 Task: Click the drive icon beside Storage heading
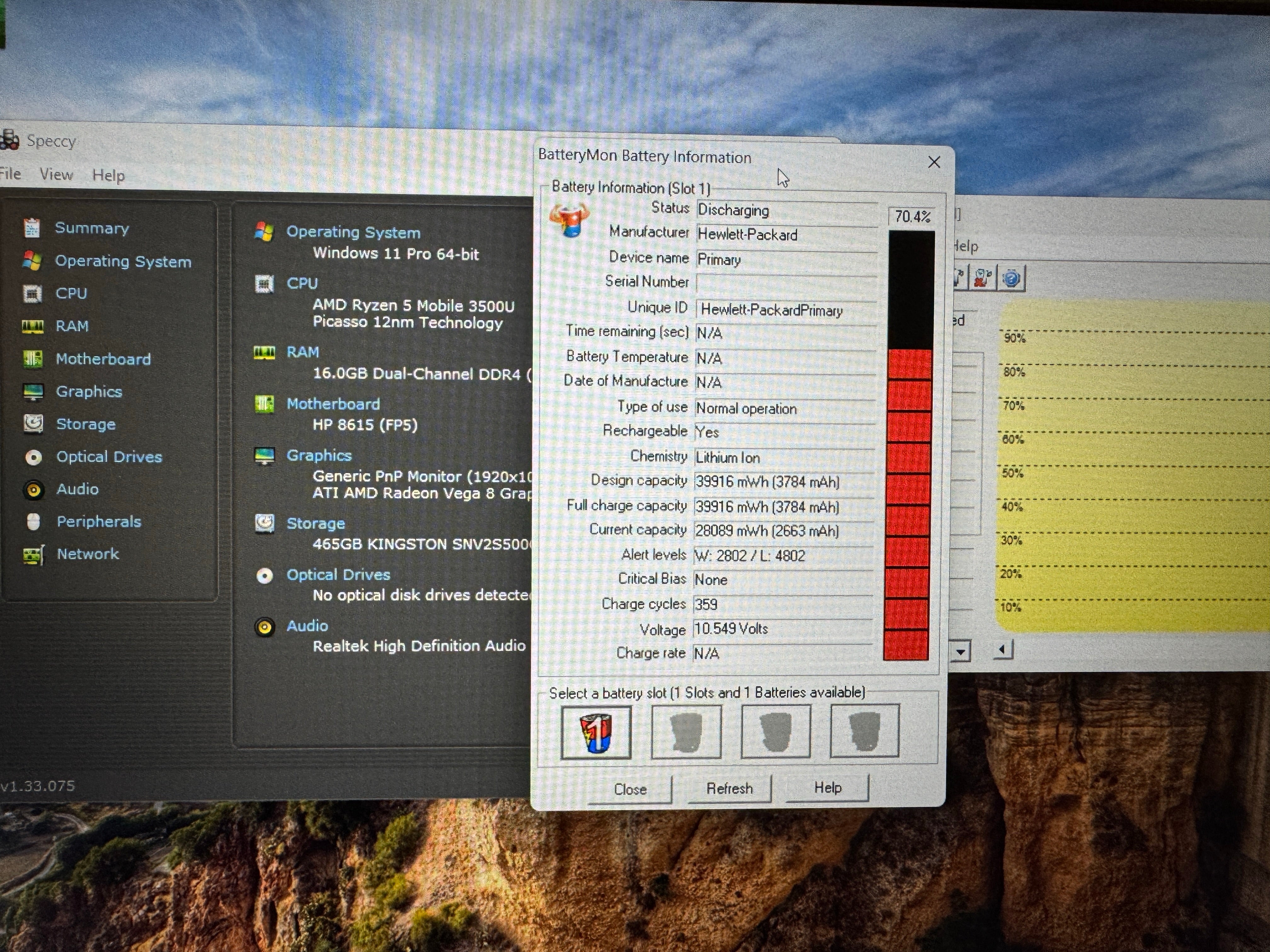coord(264,523)
